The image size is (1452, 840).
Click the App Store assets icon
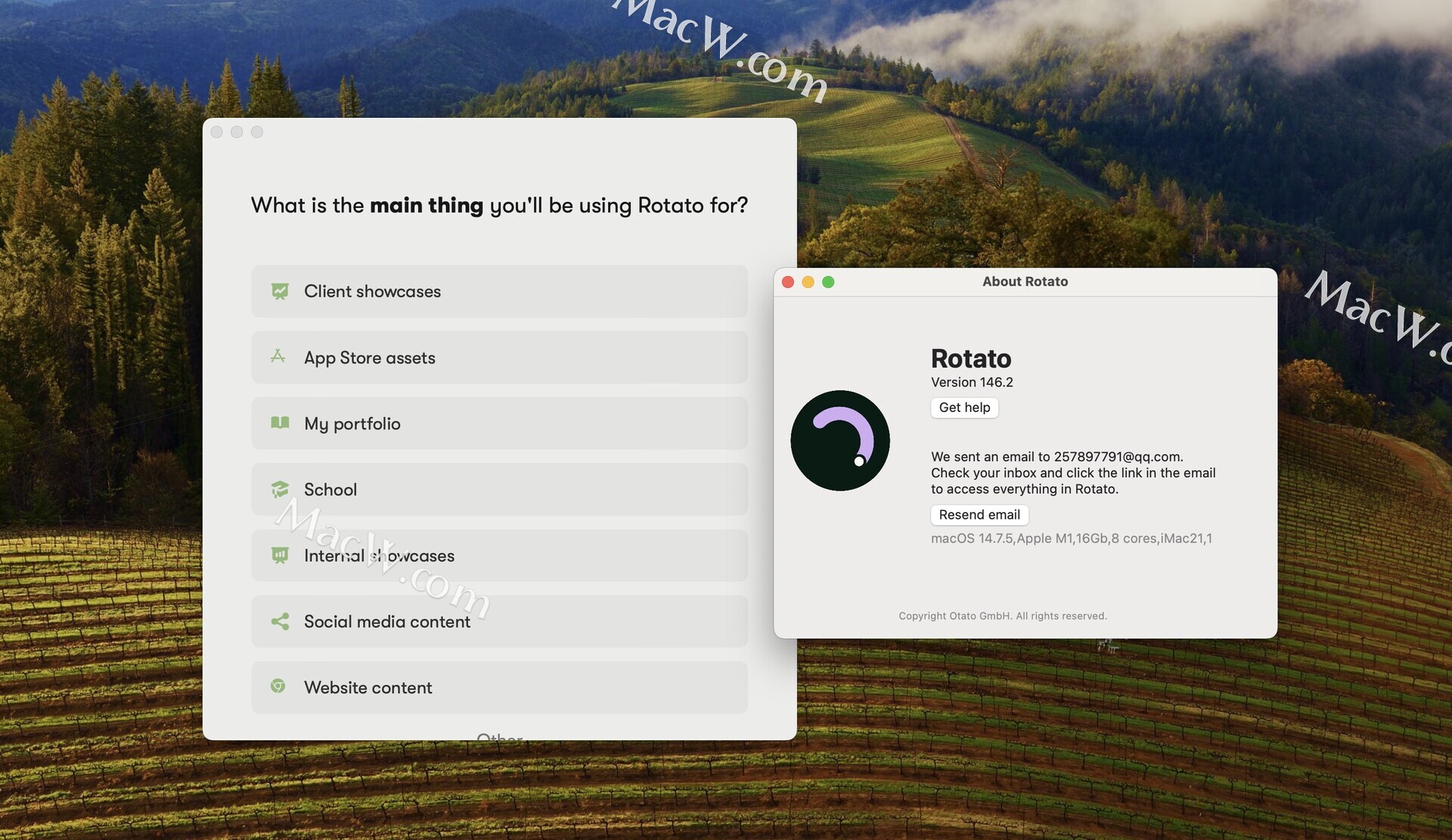pyautogui.click(x=278, y=356)
